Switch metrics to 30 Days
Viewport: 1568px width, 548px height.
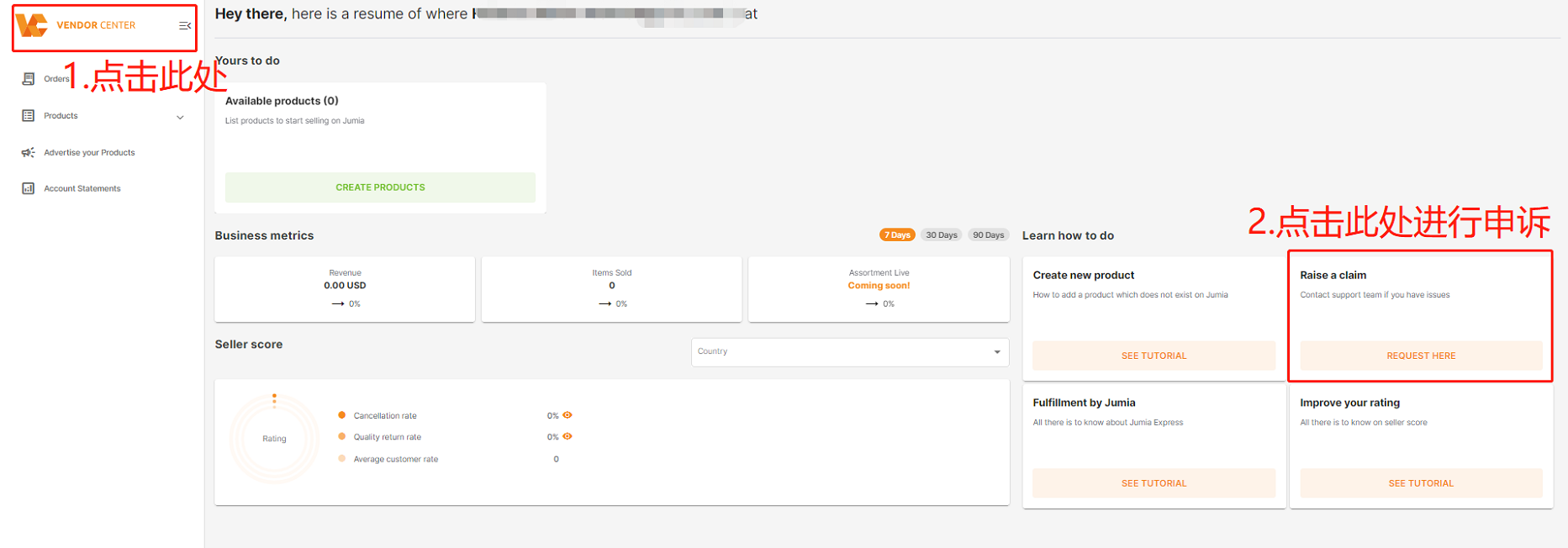coord(941,235)
